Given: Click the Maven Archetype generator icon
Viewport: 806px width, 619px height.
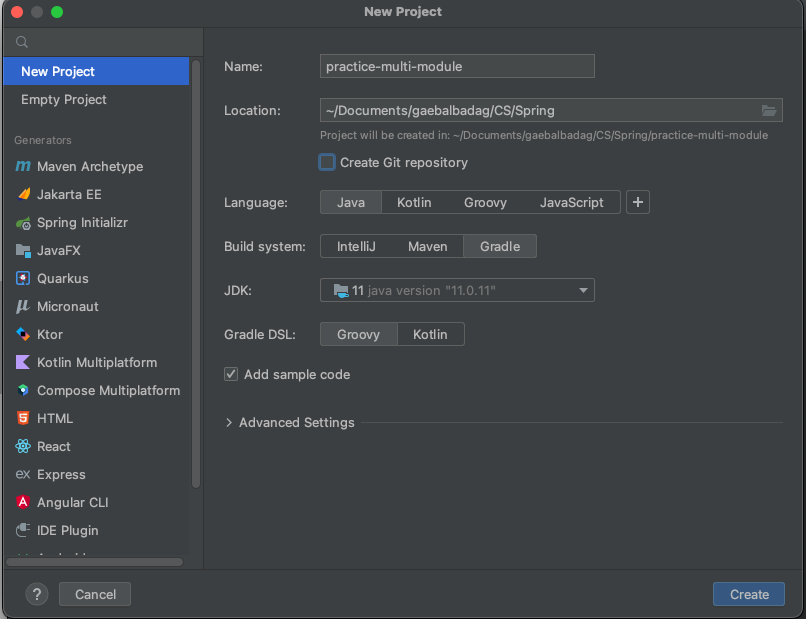Looking at the screenshot, I should (x=23, y=167).
